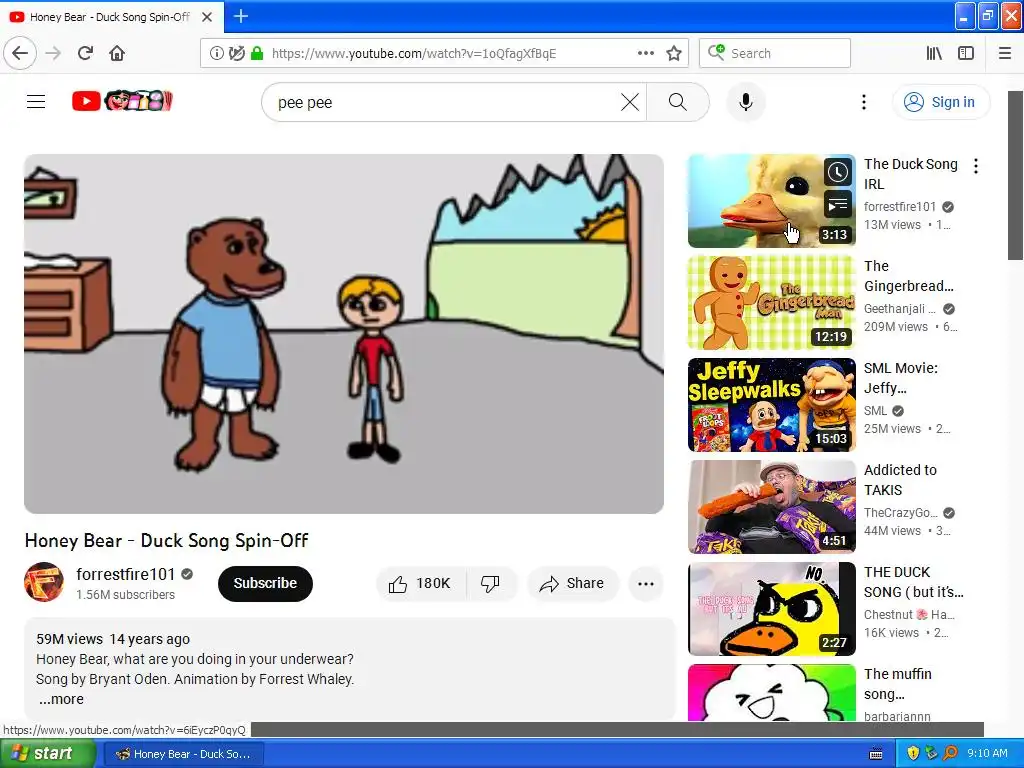This screenshot has height=768, width=1024.
Task: Open Jeffy Sleepwalks thumbnail
Action: coord(771,405)
